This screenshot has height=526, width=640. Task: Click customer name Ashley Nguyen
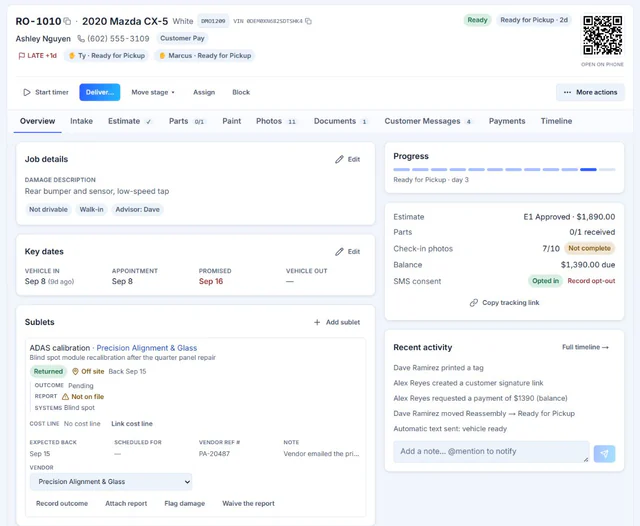pos(43,39)
